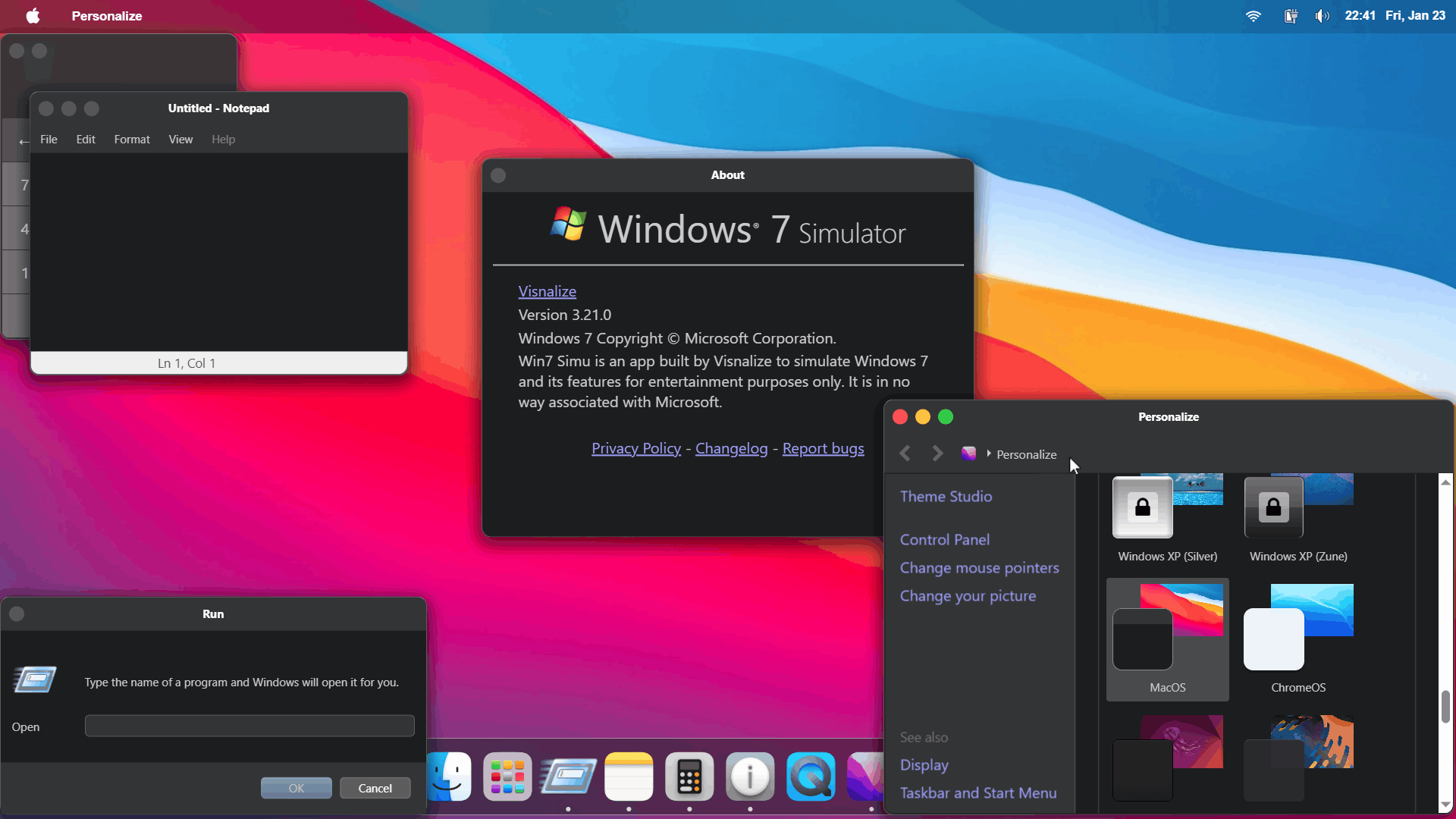Expand the Personalize breadcrumb arrow

[989, 453]
